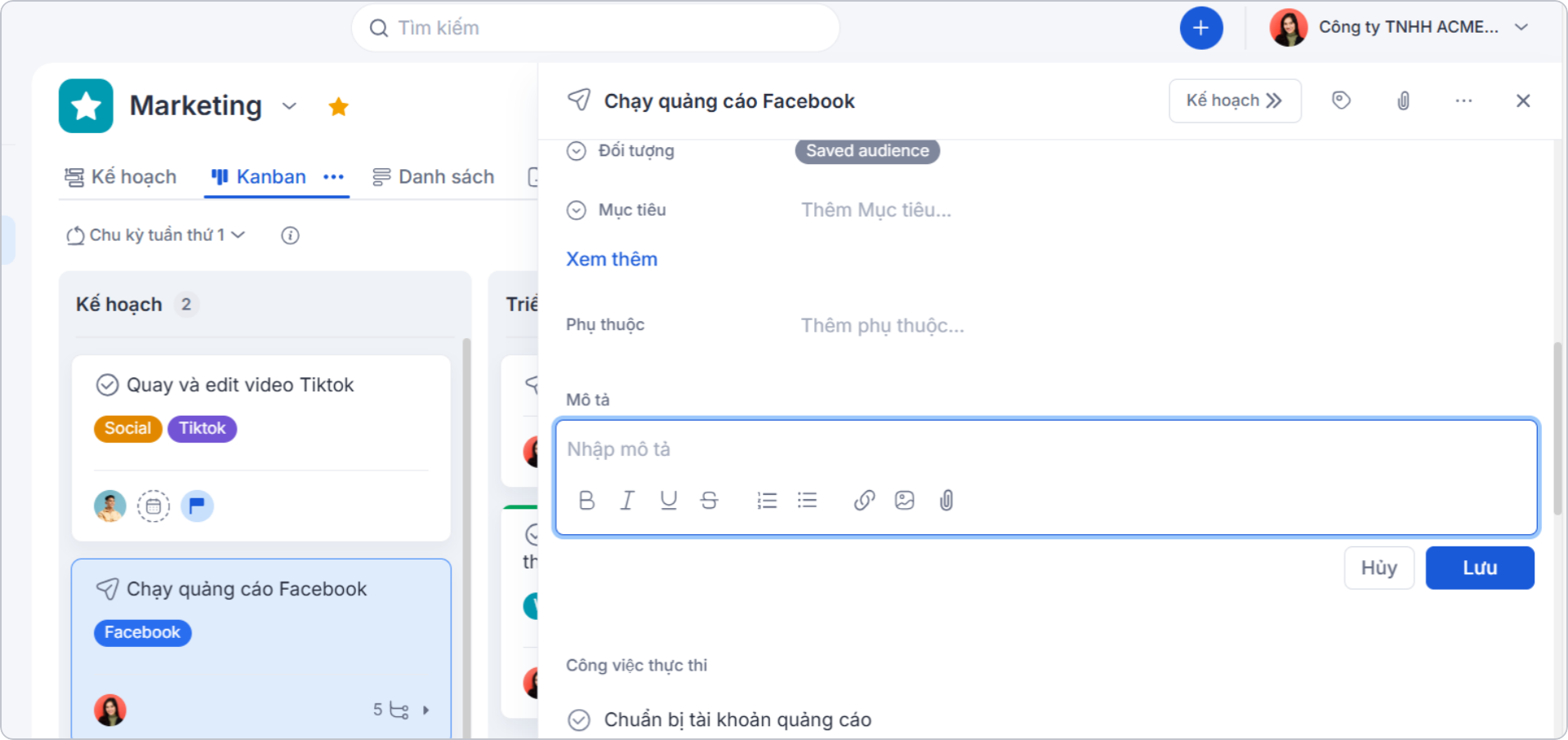Open the three-dot more options in task header

(1463, 100)
